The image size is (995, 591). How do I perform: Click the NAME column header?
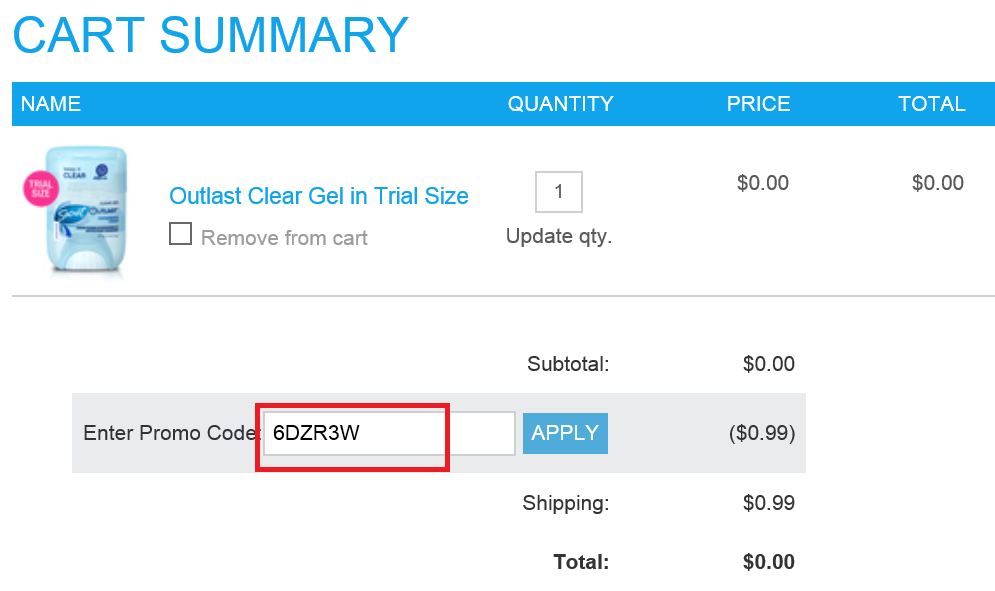click(x=51, y=103)
